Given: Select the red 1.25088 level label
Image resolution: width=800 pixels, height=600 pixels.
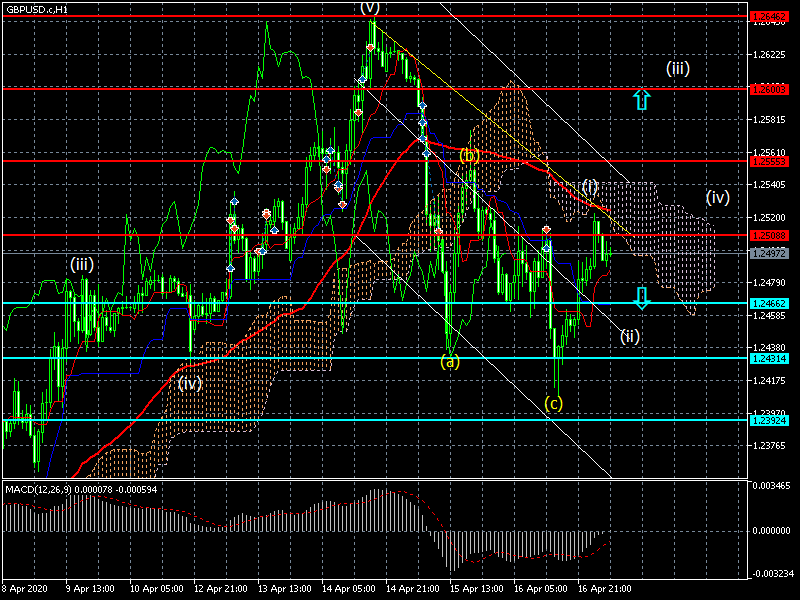Looking at the screenshot, I should tap(769, 236).
